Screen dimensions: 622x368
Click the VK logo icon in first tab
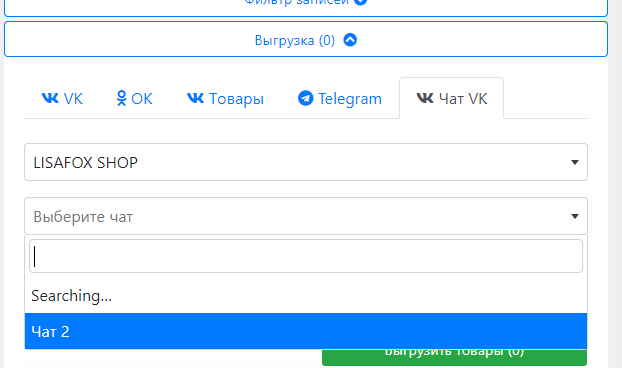tap(50, 98)
